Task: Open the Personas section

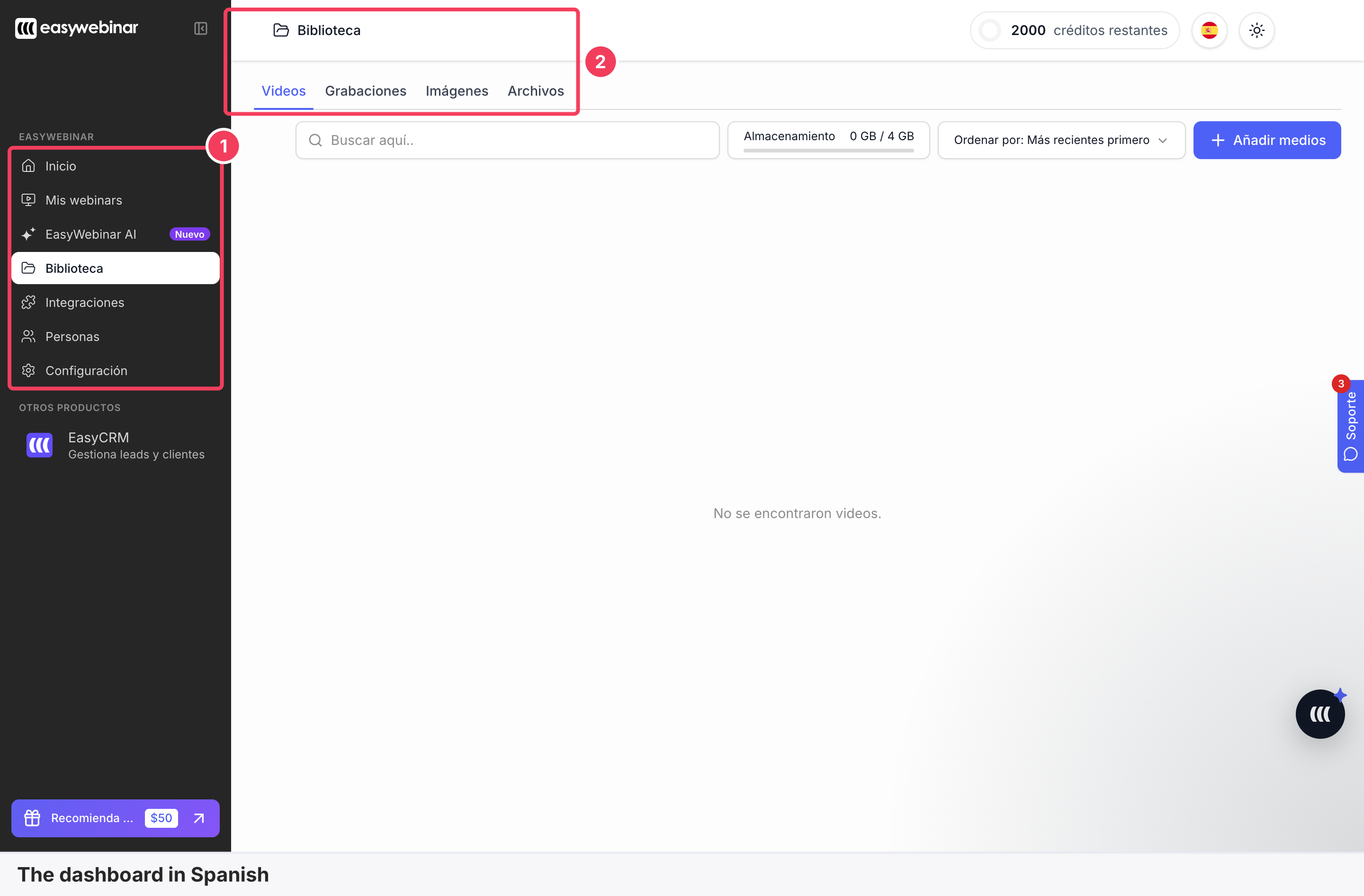Action: pyautogui.click(x=115, y=336)
